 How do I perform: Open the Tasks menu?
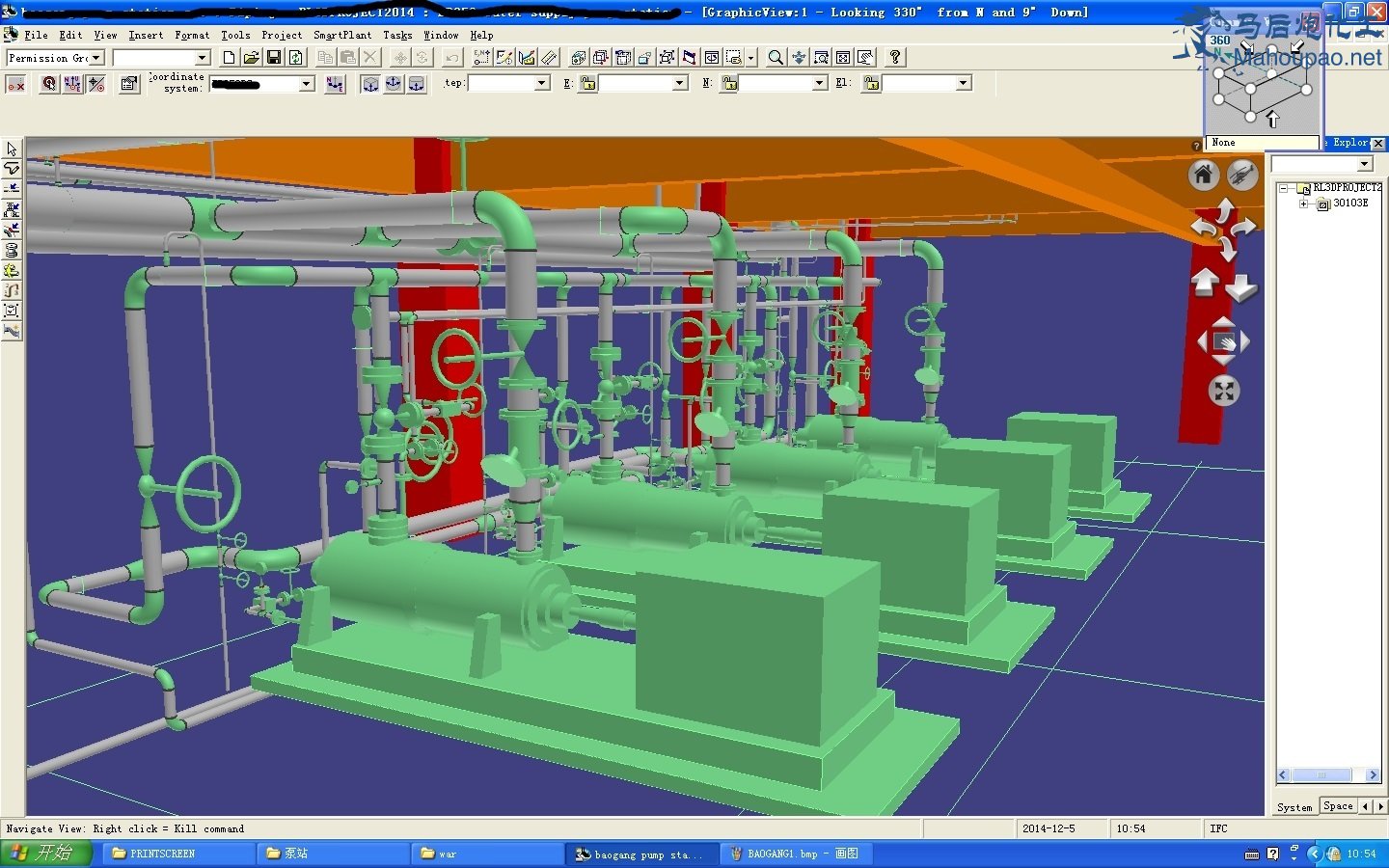point(397,35)
